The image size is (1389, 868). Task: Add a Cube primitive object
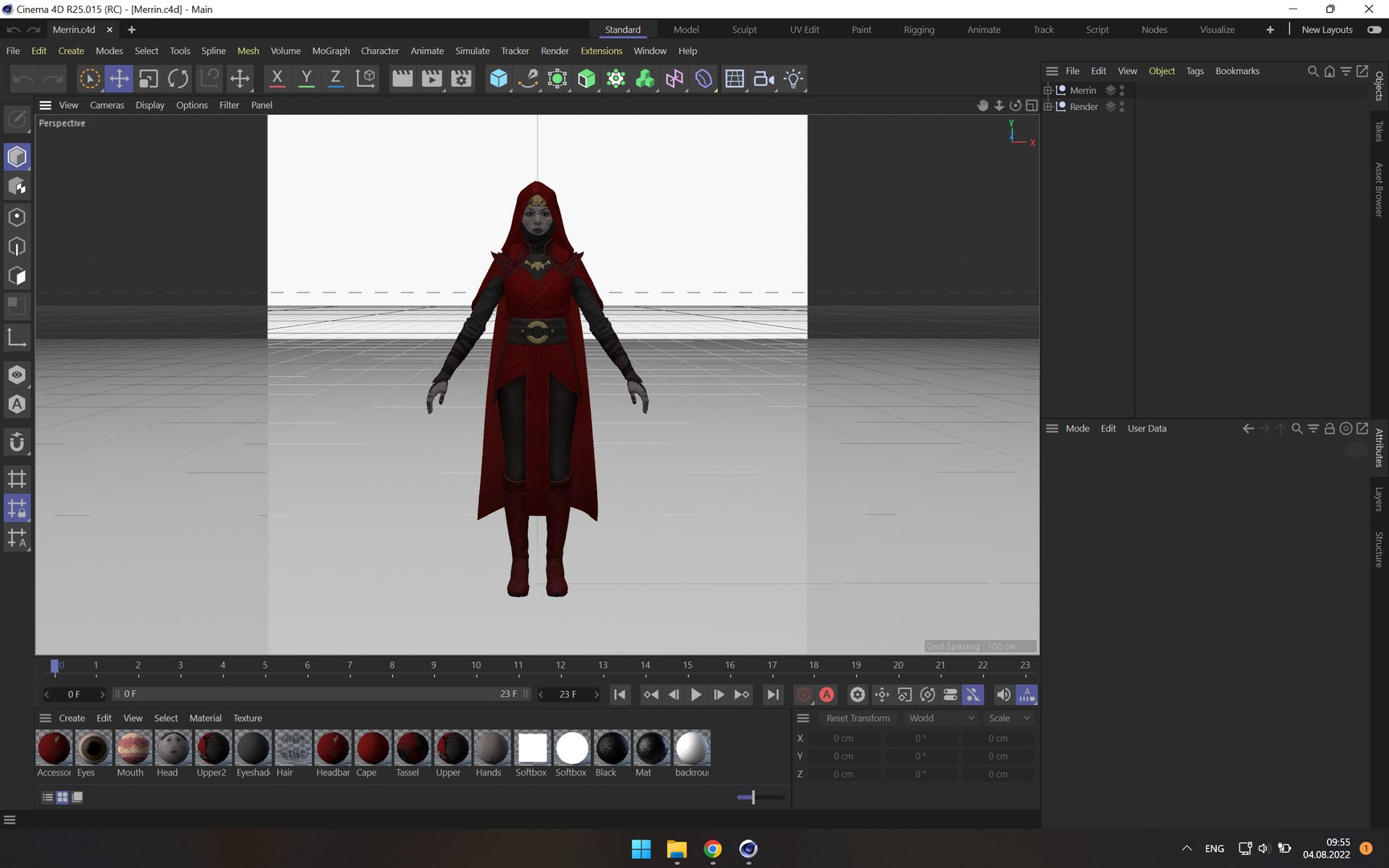coord(498,79)
